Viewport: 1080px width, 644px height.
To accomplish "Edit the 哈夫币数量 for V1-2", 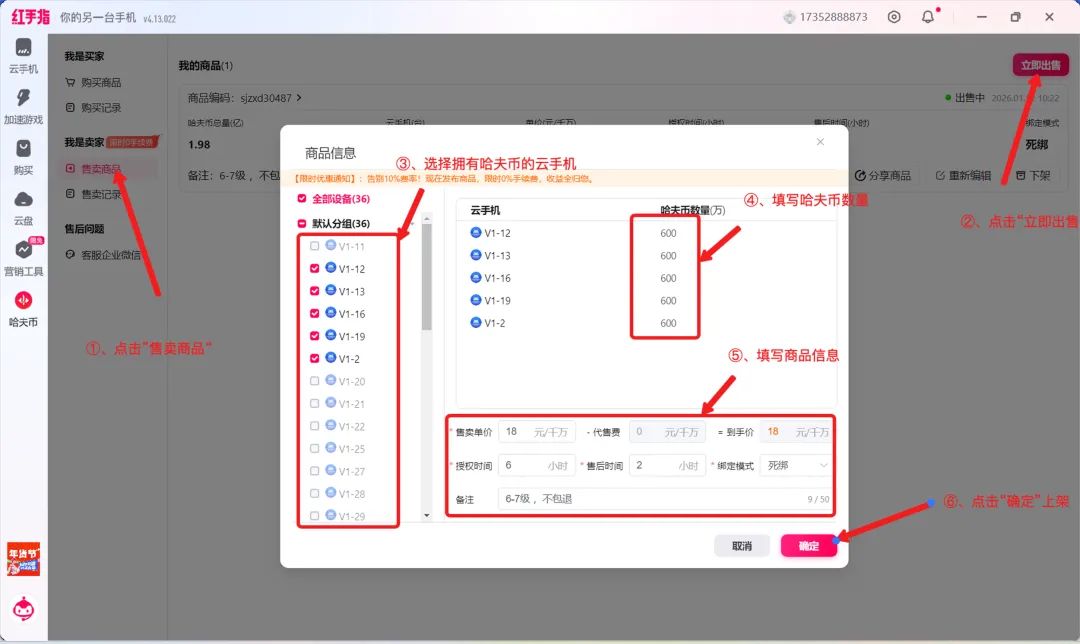I will (x=667, y=323).
